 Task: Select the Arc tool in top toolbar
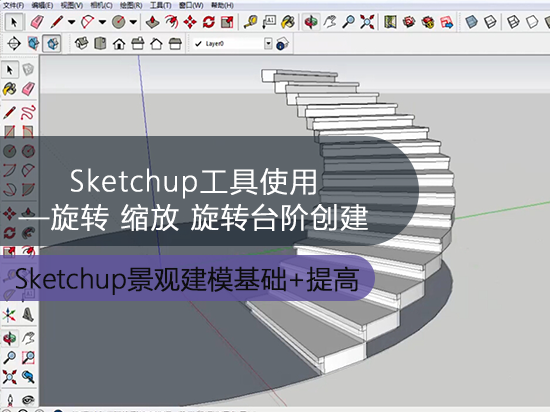pos(87,22)
